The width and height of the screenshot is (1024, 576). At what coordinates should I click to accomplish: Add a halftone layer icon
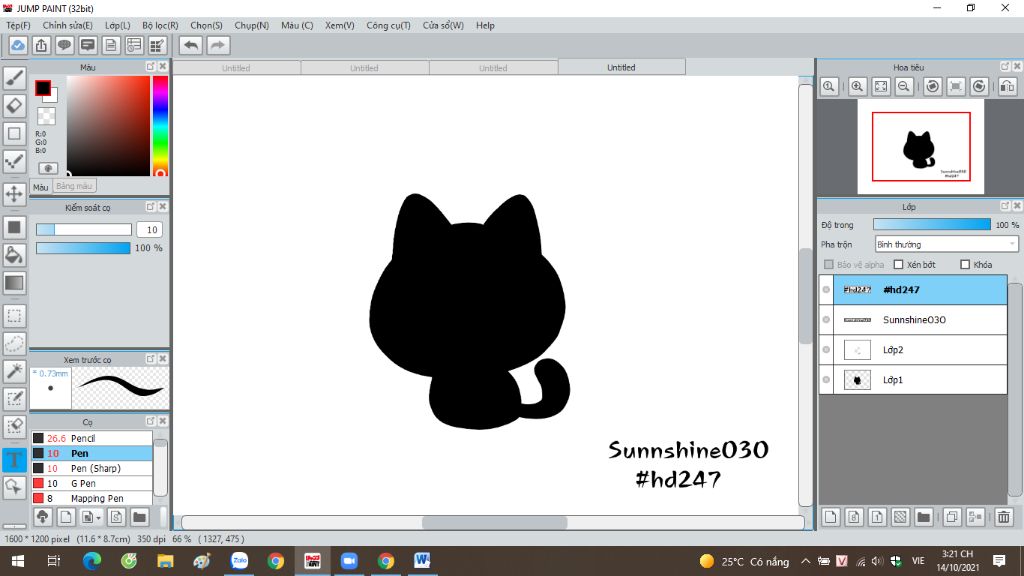[900, 517]
